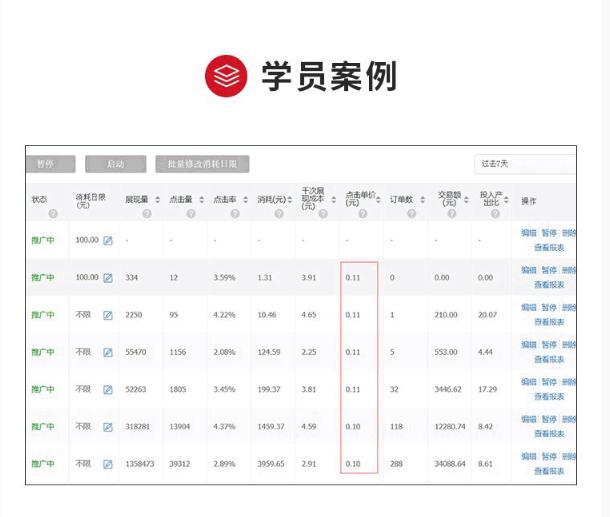This screenshot has width=610, height=517.
Task: Click edit budget icon in the 1358473 impressions row
Action: coord(108,464)
